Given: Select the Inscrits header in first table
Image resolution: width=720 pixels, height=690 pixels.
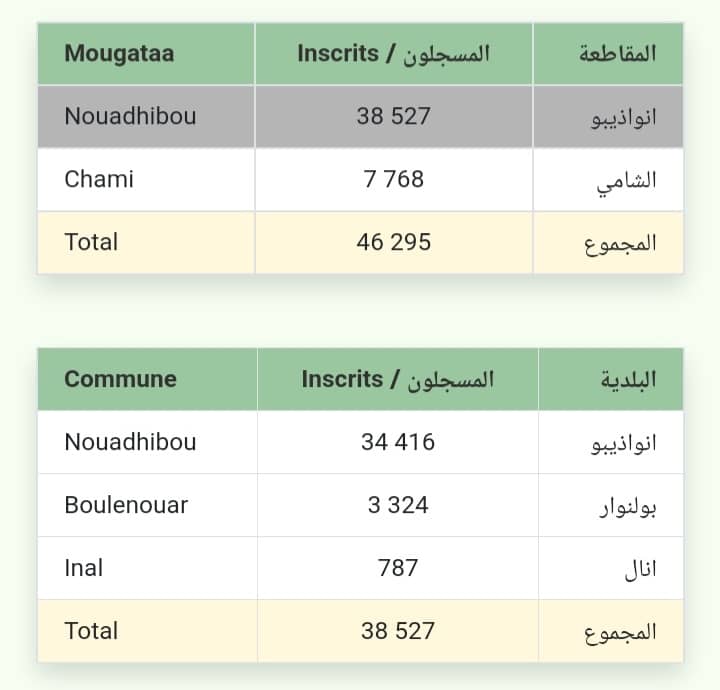Looking at the screenshot, I should coord(394,54).
